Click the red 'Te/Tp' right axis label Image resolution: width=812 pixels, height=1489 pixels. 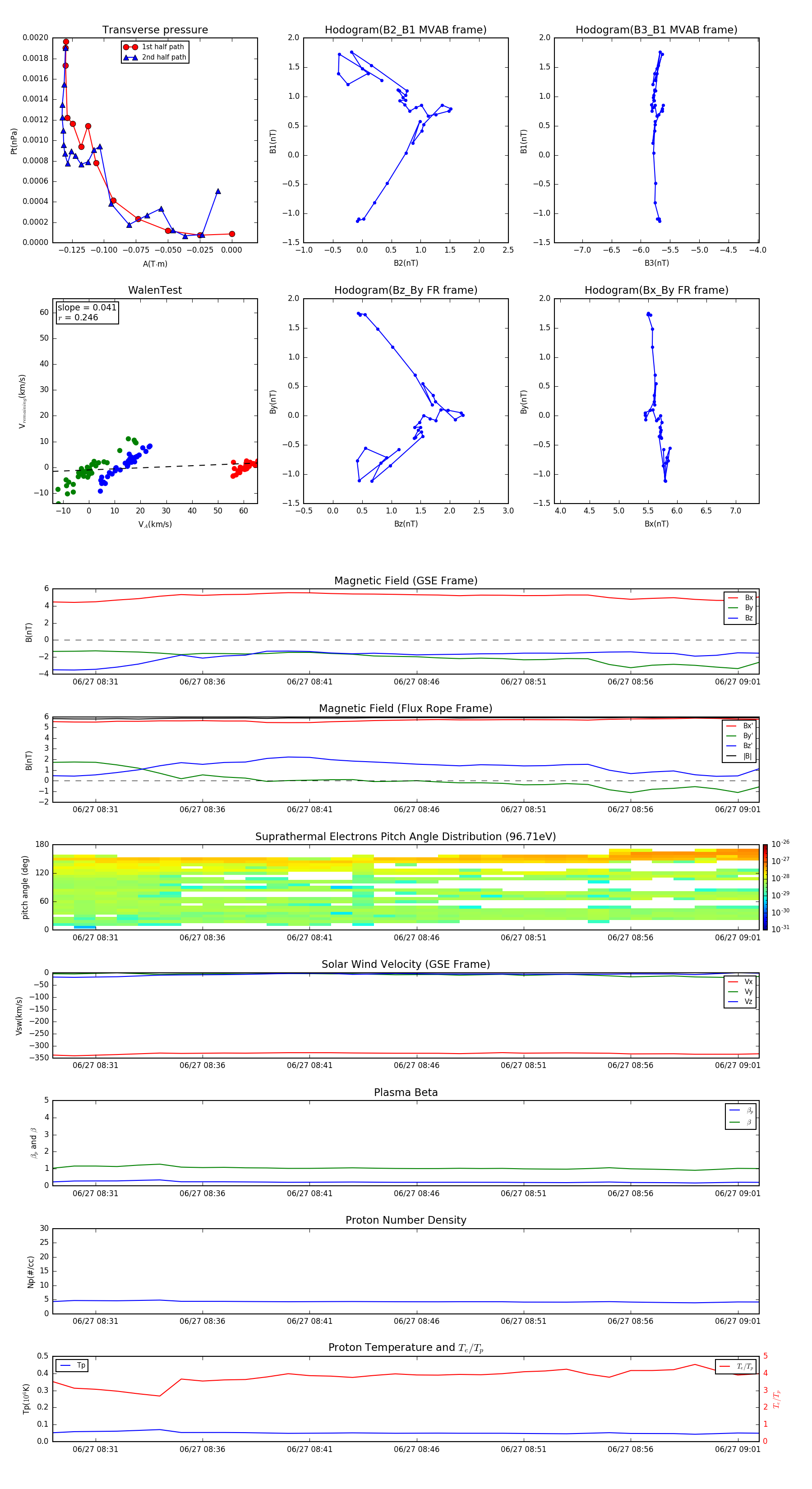(776, 1399)
